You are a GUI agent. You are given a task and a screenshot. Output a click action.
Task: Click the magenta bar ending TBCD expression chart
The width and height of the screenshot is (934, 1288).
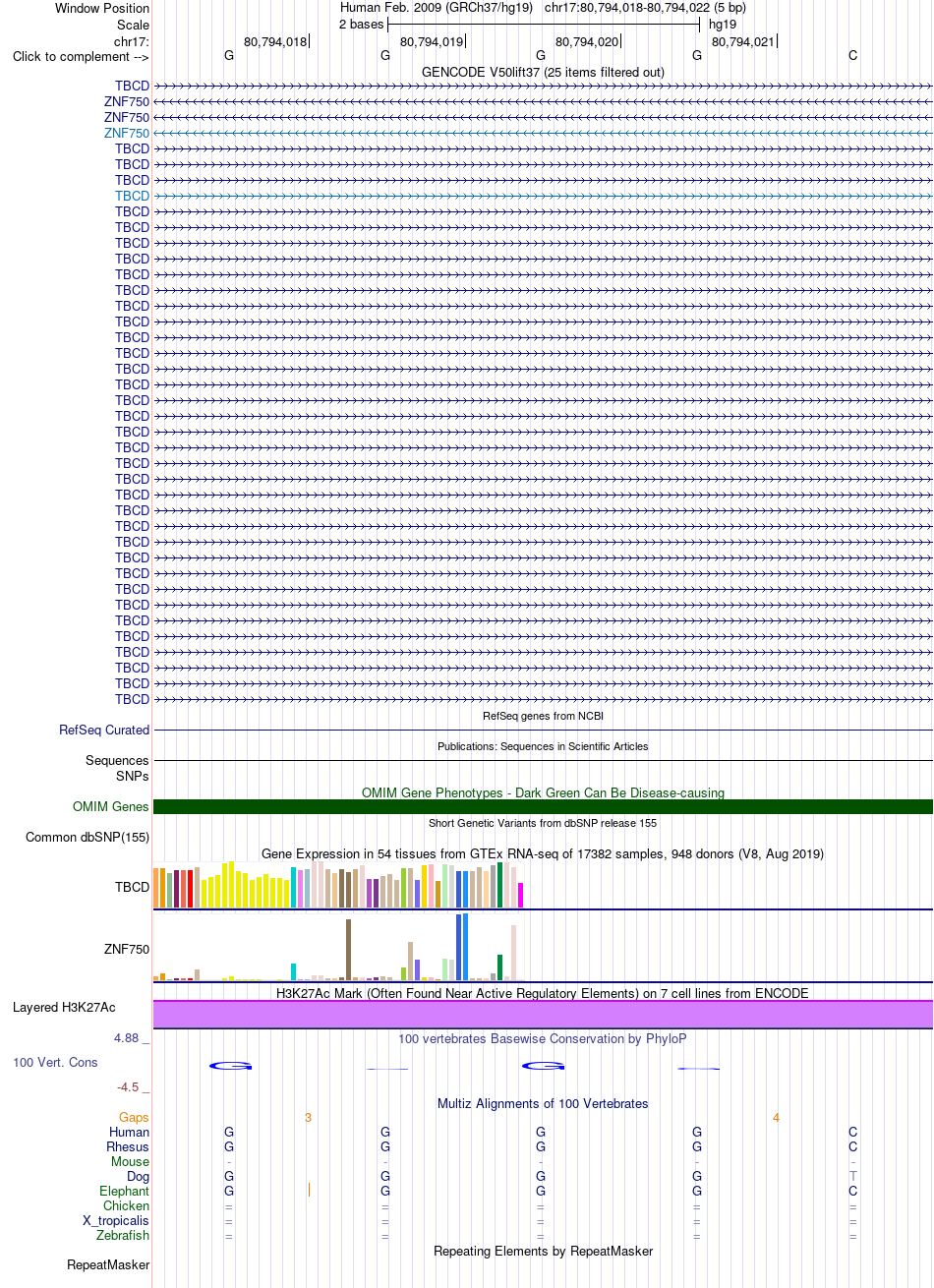[x=521, y=895]
